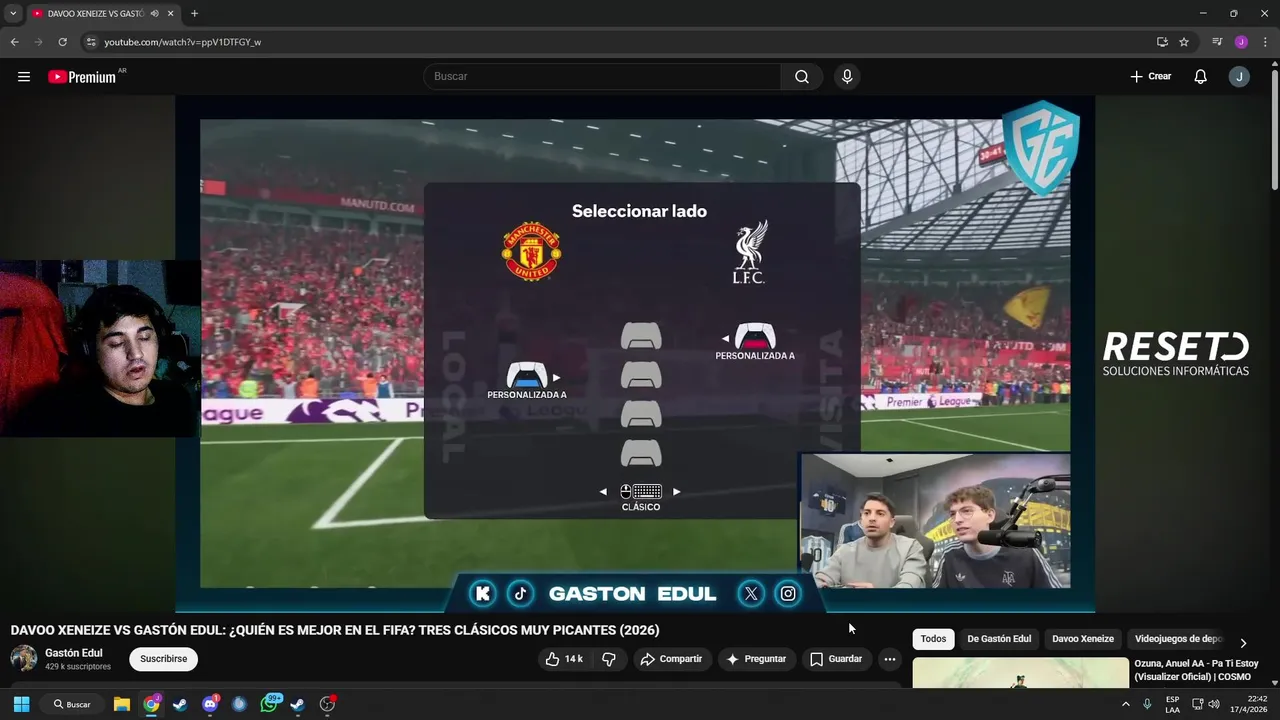Viewport: 1280px width, 720px height.
Task: Open Chrome profile avatar
Action: tap(1241, 42)
